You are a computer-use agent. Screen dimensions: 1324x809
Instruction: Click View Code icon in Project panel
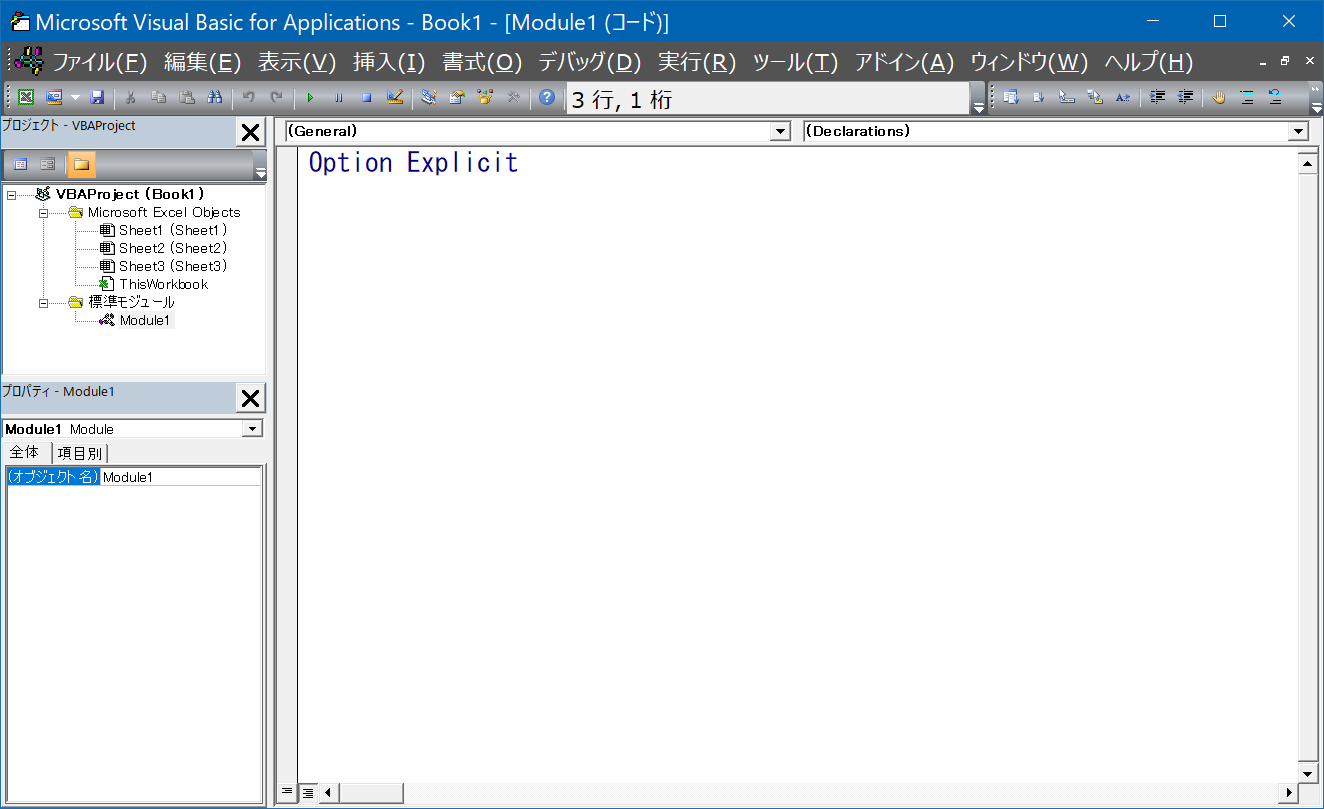pos(20,164)
